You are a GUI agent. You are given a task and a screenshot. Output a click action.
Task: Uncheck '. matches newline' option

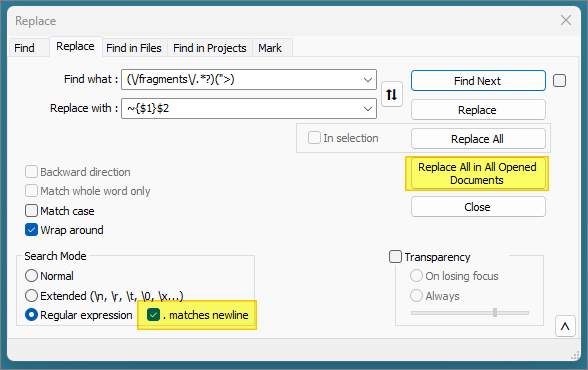[x=153, y=315]
